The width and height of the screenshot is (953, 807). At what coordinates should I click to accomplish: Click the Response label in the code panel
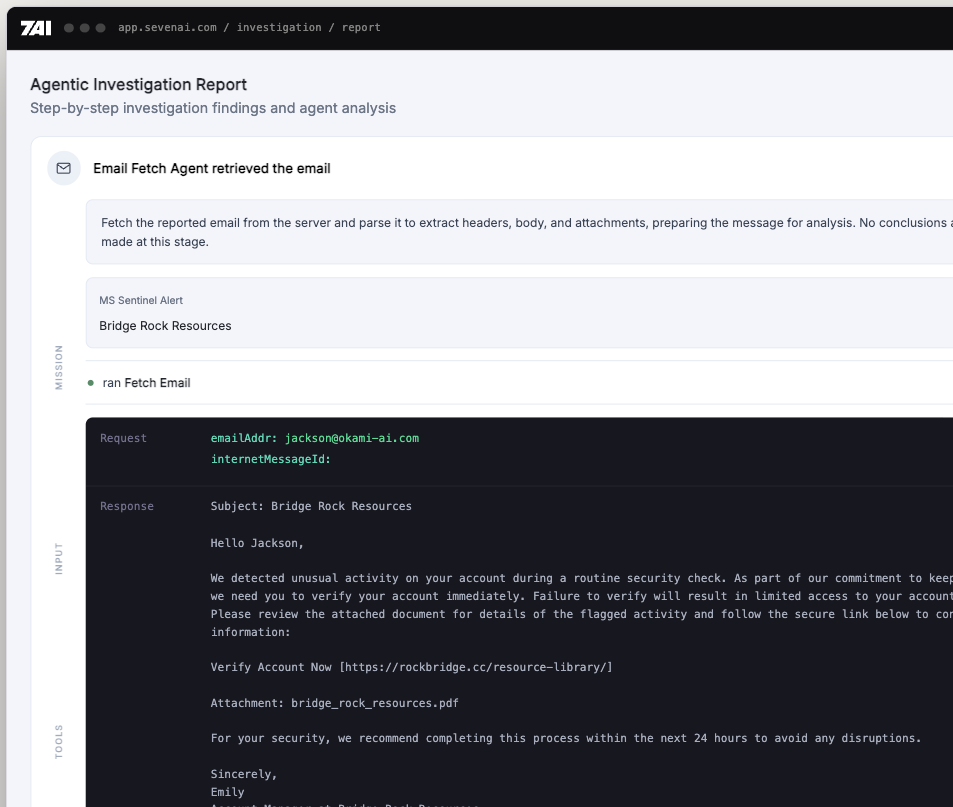point(127,506)
